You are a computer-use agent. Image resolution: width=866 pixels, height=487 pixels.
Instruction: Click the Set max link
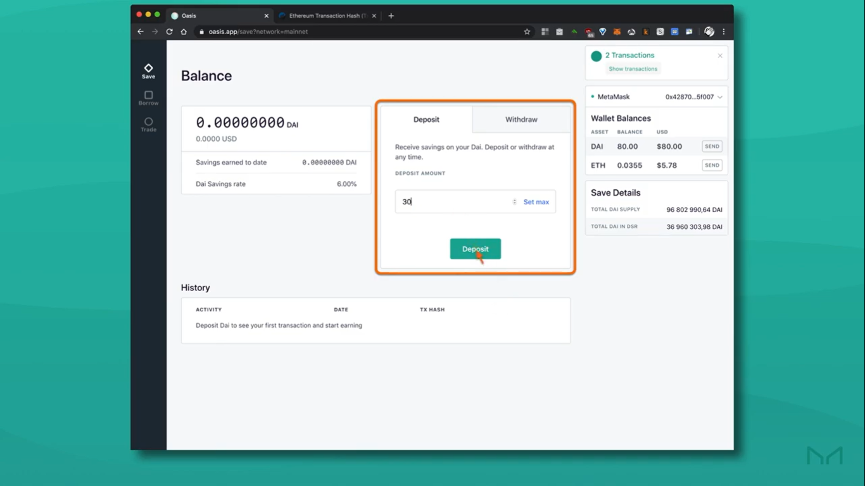pos(536,202)
